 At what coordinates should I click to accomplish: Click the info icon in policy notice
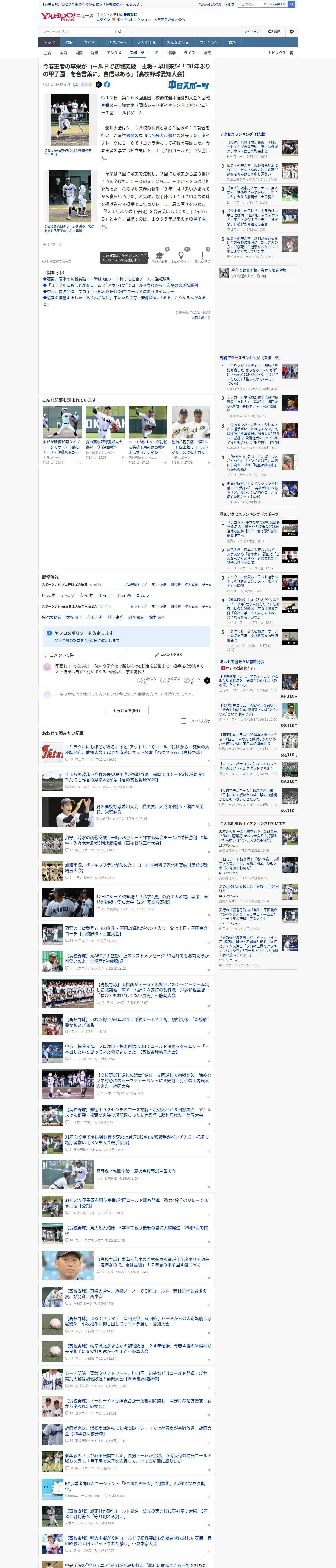(x=49, y=633)
